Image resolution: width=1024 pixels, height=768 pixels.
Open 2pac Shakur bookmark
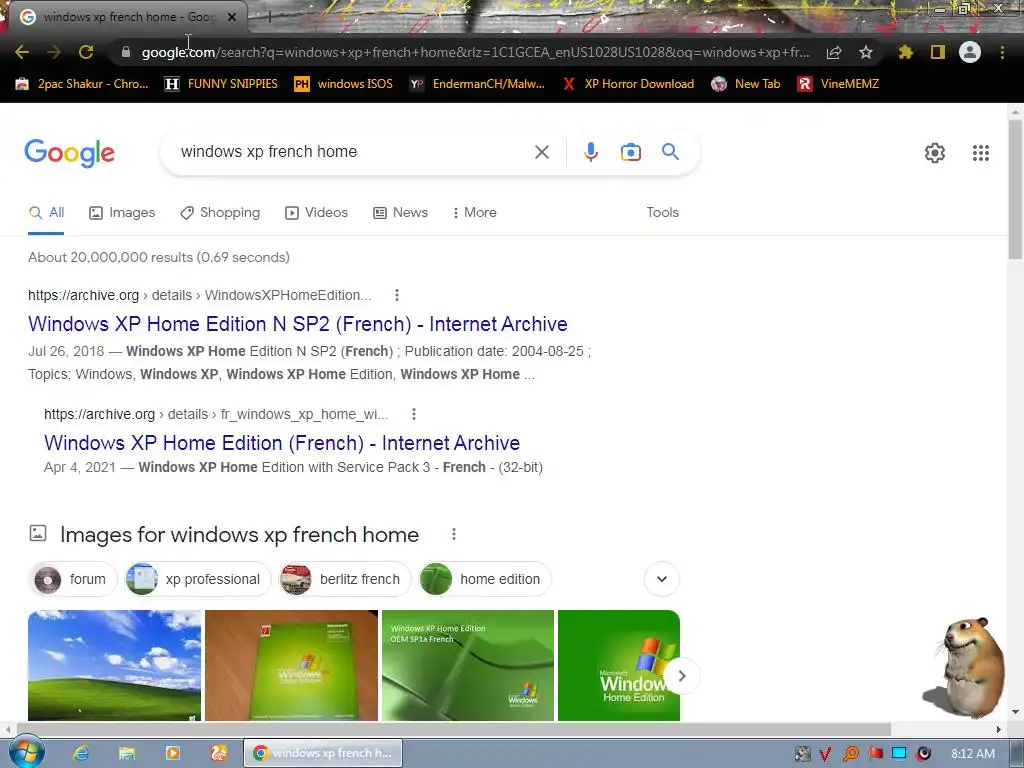[x=82, y=84]
